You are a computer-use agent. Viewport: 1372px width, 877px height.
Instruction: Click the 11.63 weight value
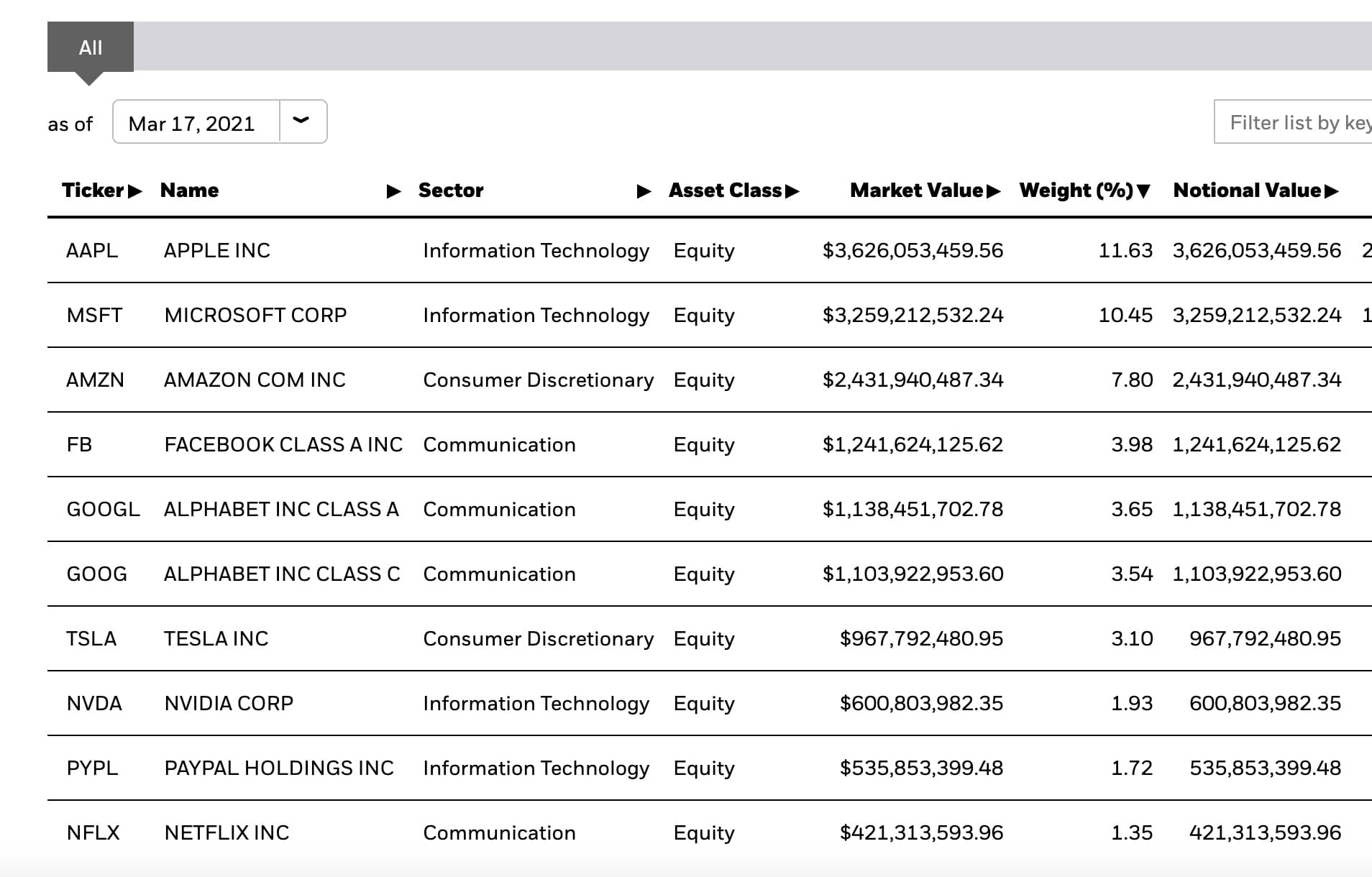1125,251
